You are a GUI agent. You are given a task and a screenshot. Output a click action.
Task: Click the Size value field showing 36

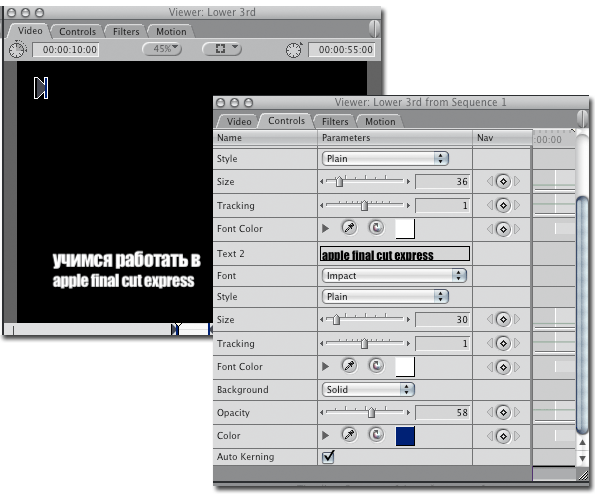point(442,181)
